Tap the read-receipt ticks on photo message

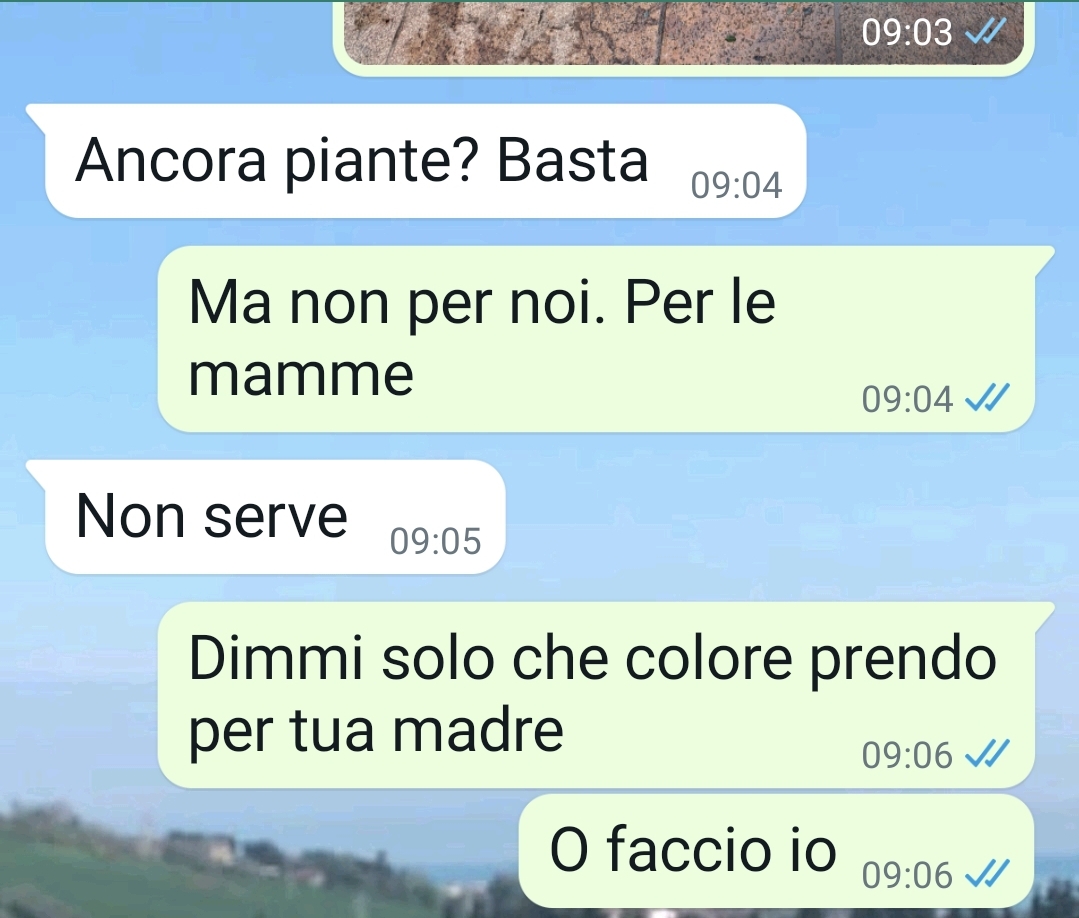[986, 32]
